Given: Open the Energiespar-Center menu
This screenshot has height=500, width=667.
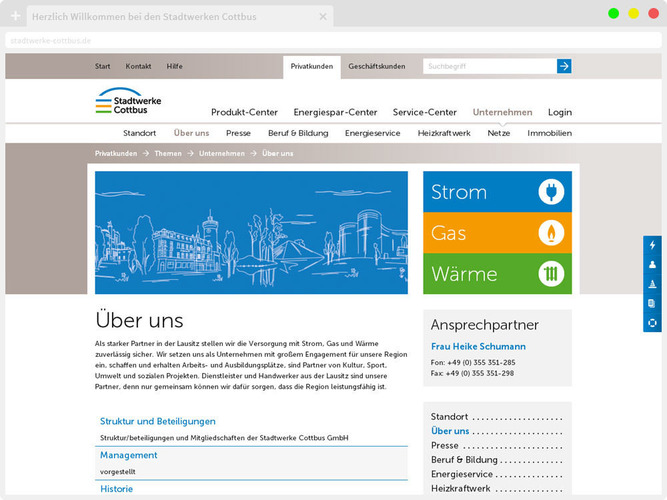Looking at the screenshot, I should tap(335, 112).
